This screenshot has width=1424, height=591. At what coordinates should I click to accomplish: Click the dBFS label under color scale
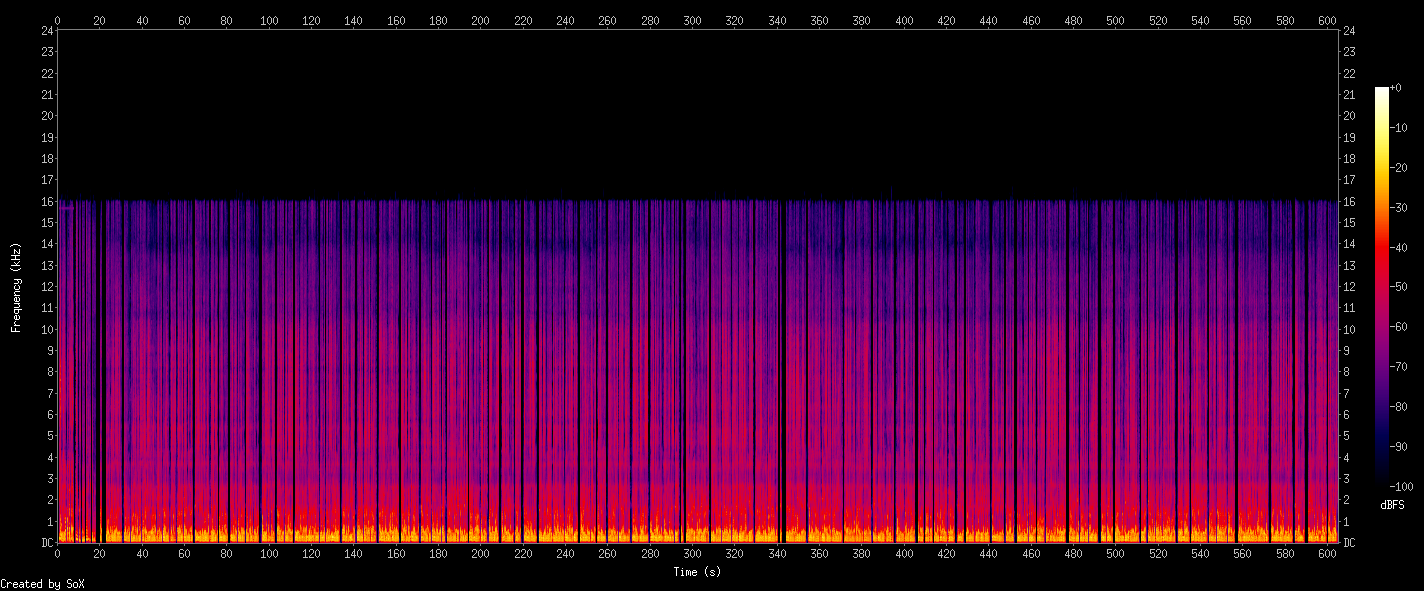pos(1392,505)
